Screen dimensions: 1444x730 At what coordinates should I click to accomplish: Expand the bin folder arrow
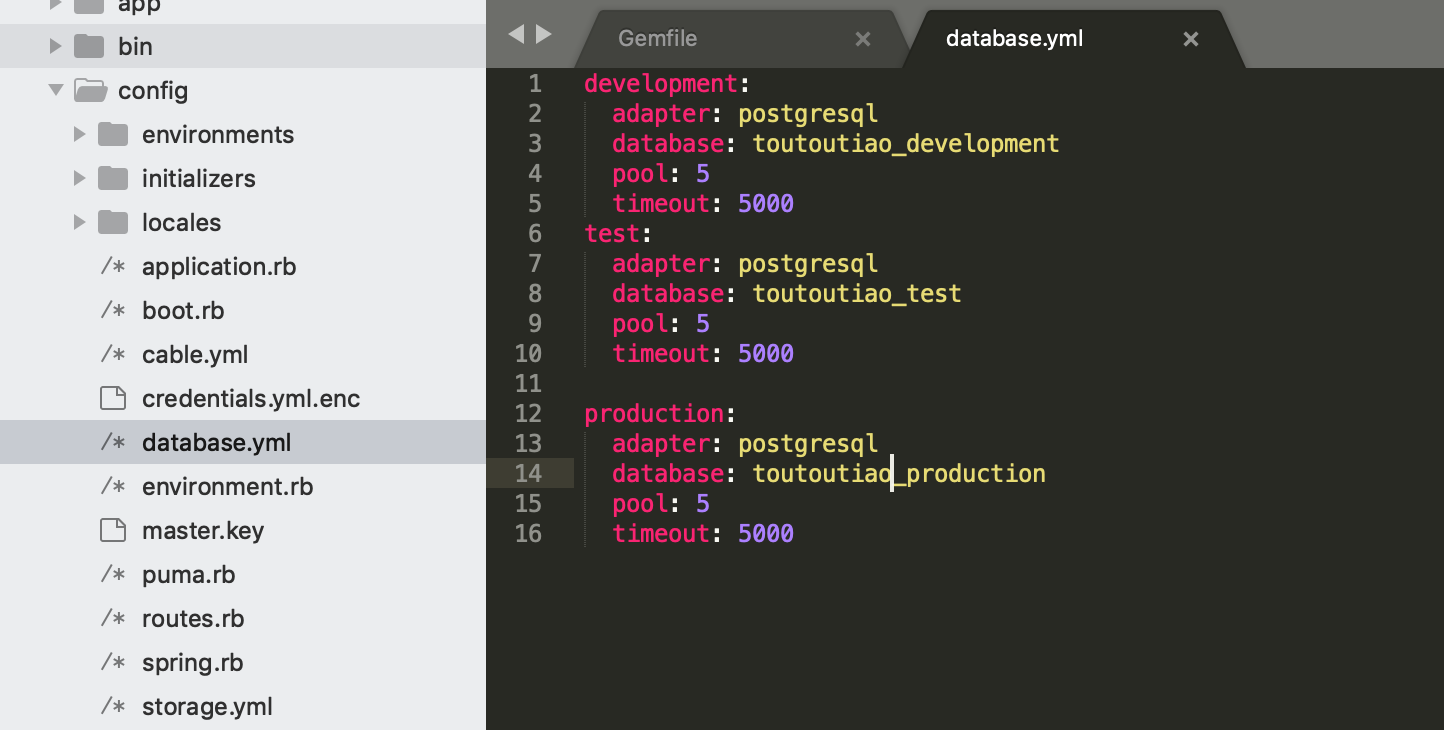pyautogui.click(x=55, y=46)
